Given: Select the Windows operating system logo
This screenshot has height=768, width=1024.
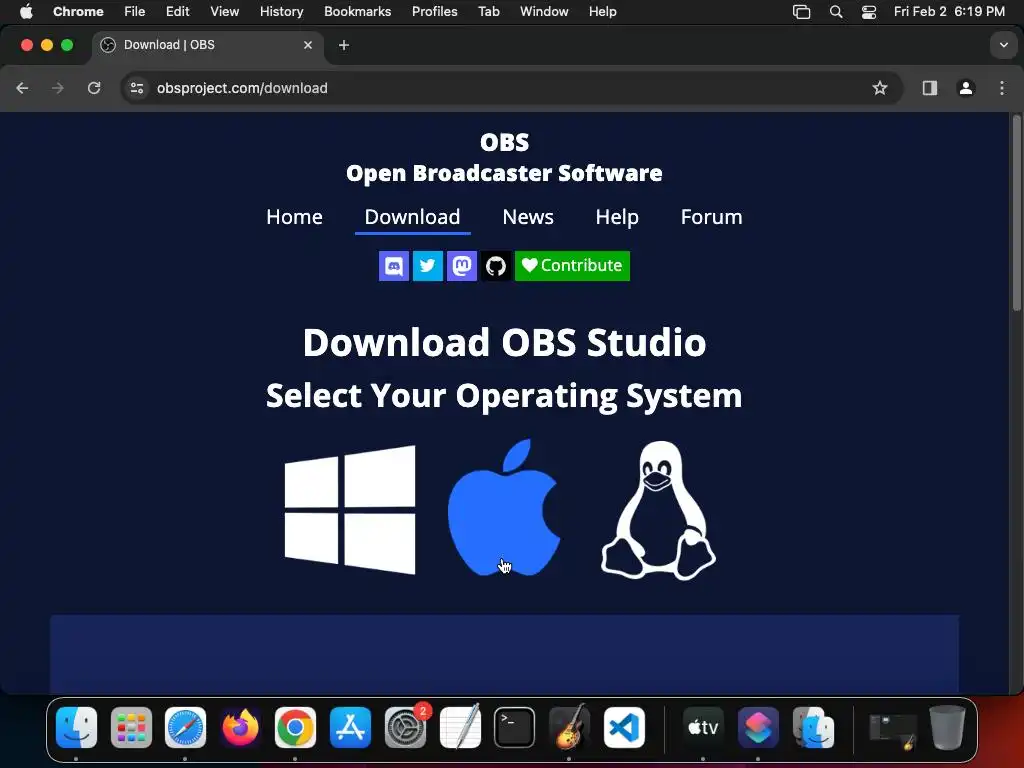Looking at the screenshot, I should 350,510.
